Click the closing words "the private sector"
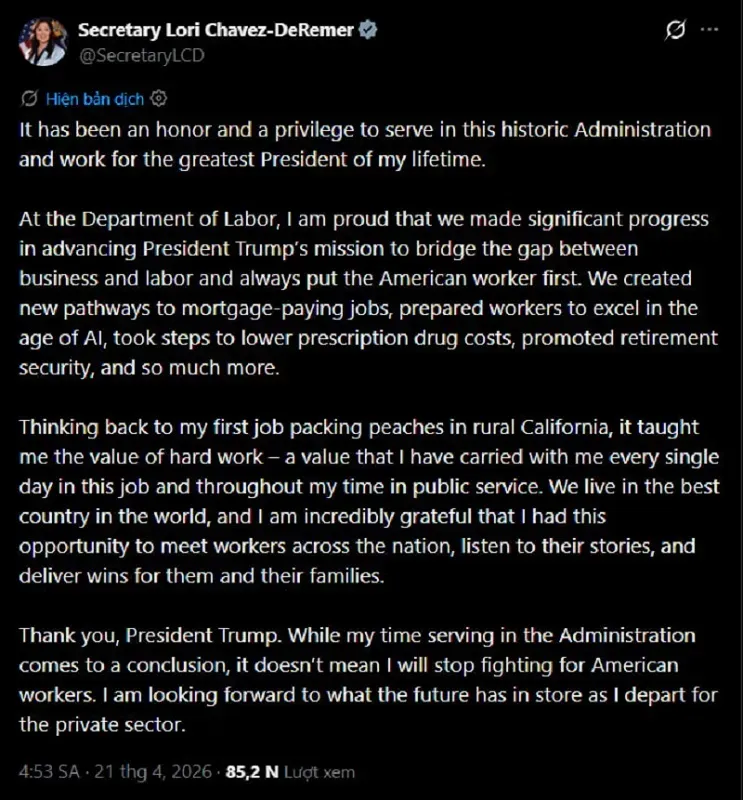This screenshot has height=800, width=743. pyautogui.click(x=102, y=725)
